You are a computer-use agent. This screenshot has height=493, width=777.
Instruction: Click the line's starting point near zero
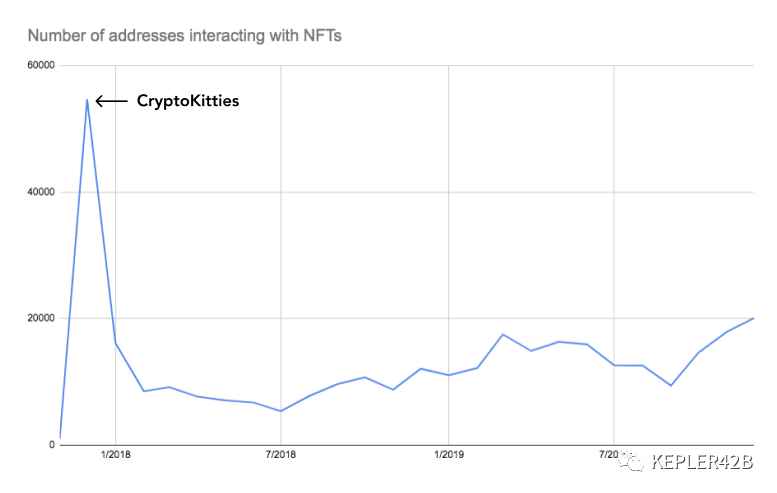[x=61, y=438]
